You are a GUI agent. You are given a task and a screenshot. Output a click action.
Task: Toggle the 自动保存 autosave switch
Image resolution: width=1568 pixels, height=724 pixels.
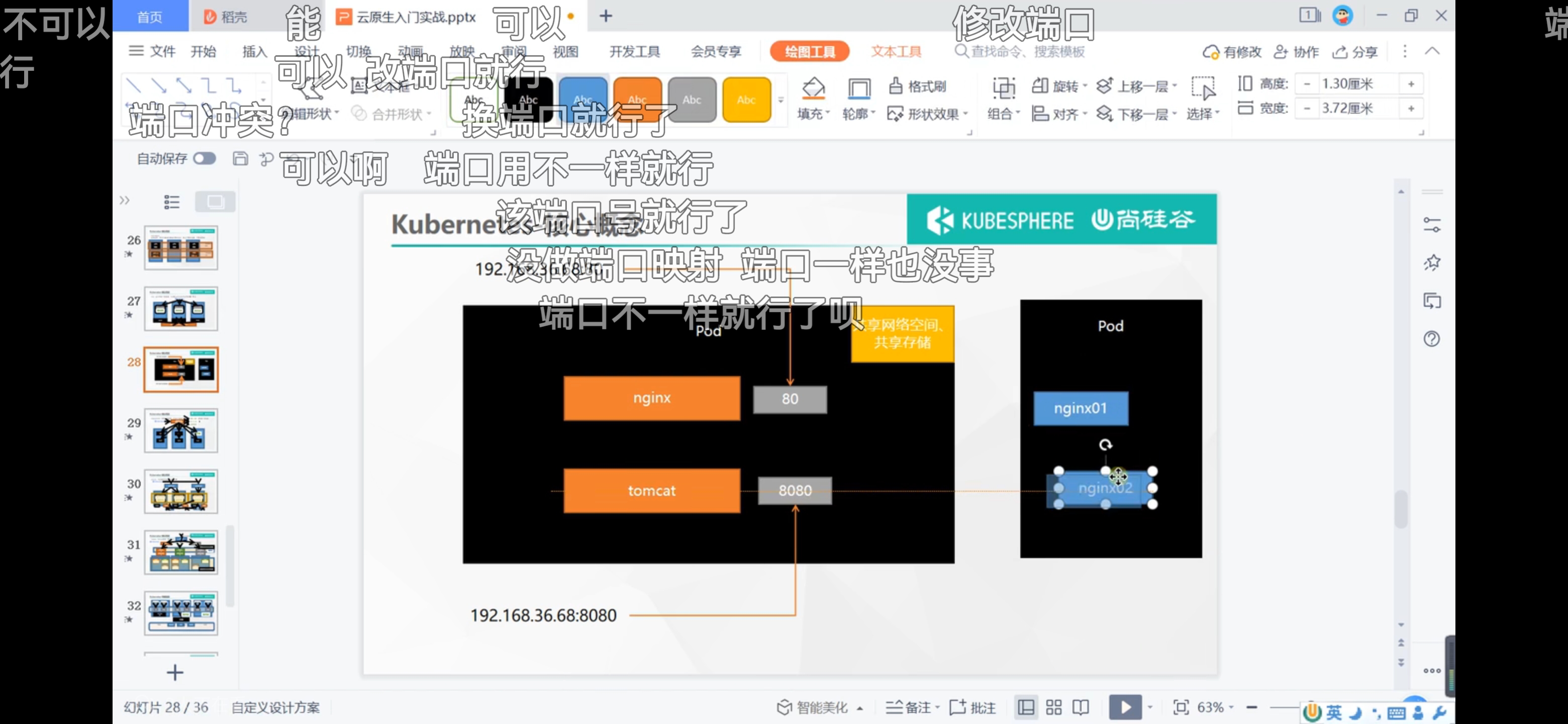pyautogui.click(x=205, y=159)
